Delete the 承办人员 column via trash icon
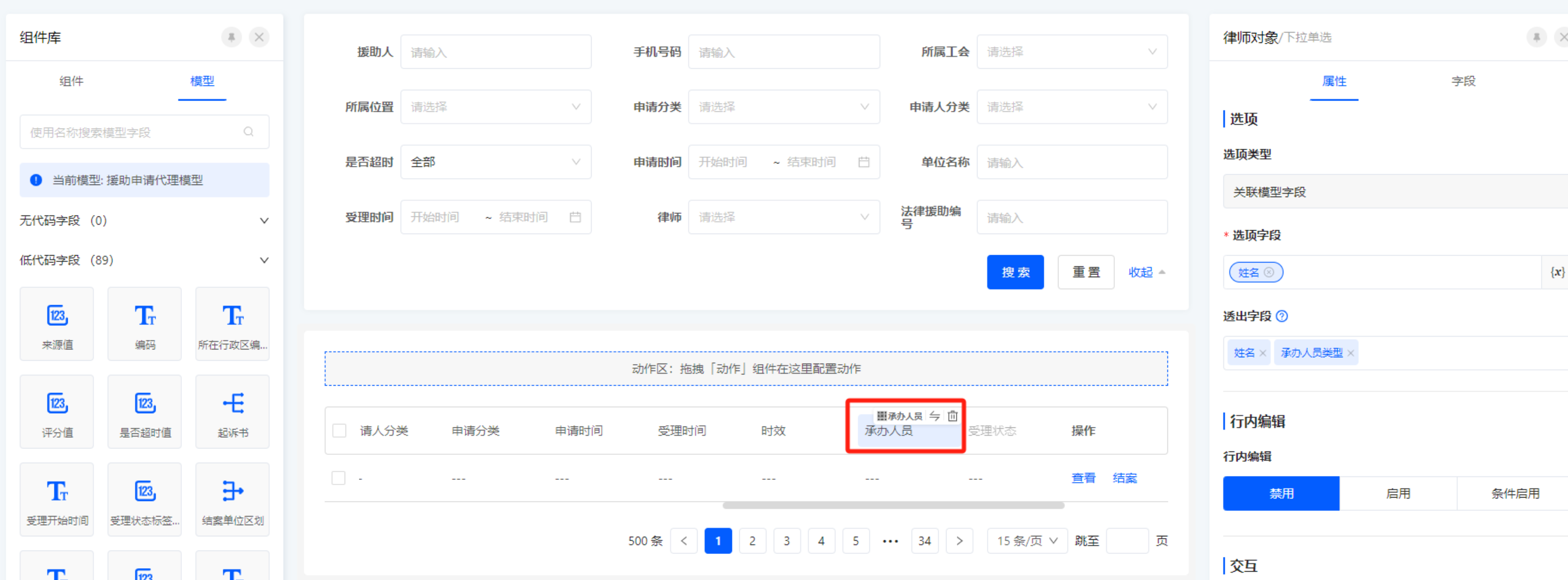This screenshot has width=1568, height=580. [x=952, y=416]
